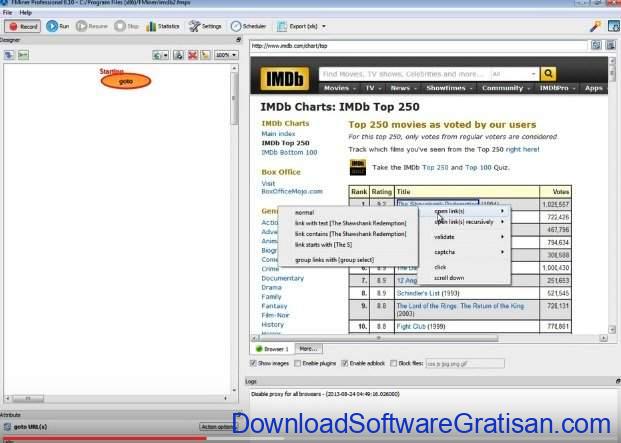Image resolution: width=621 pixels, height=443 pixels.
Task: Open the Export (xls) dropdown arrow
Action: (324, 27)
